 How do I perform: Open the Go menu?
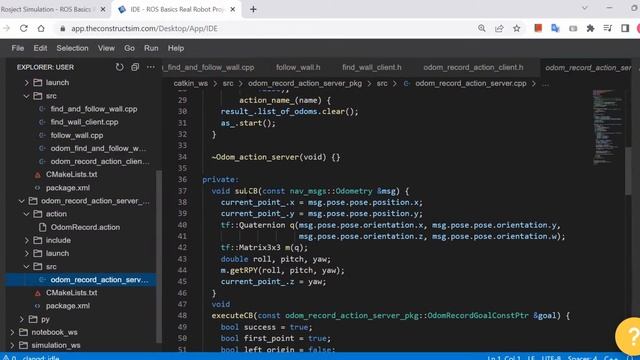coord(129,48)
